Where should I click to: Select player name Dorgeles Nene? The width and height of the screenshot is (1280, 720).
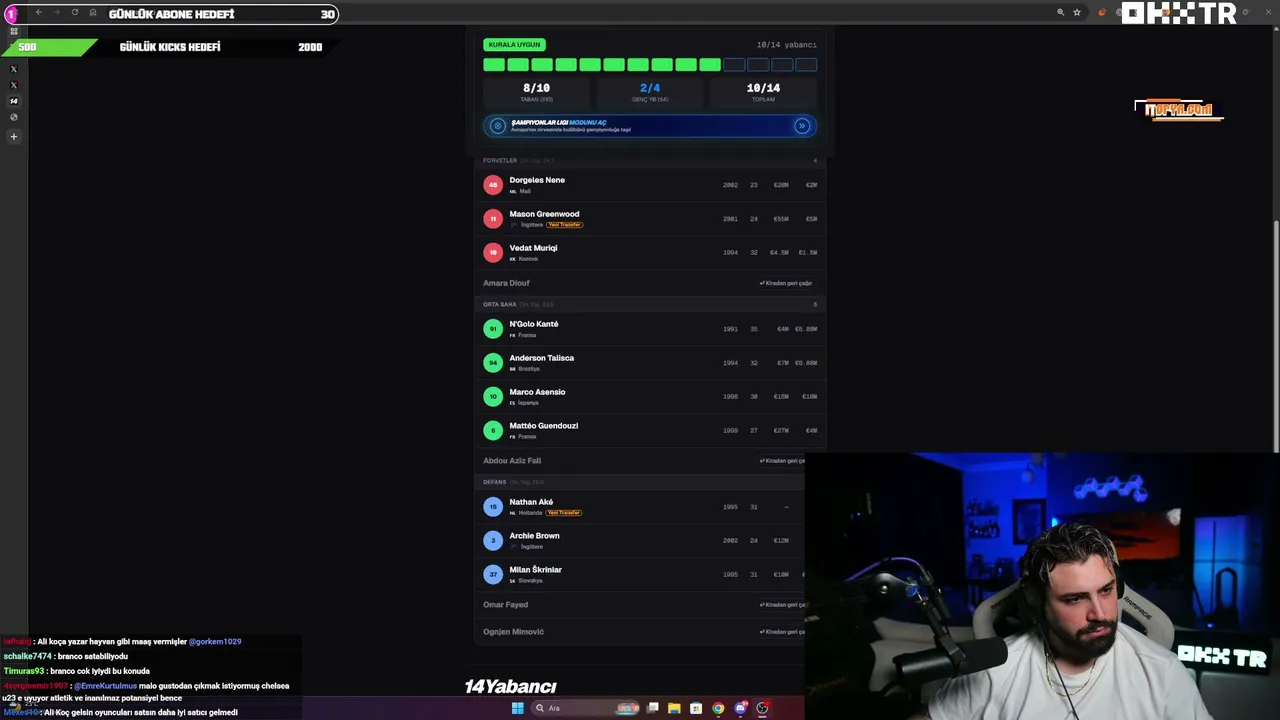(x=537, y=180)
